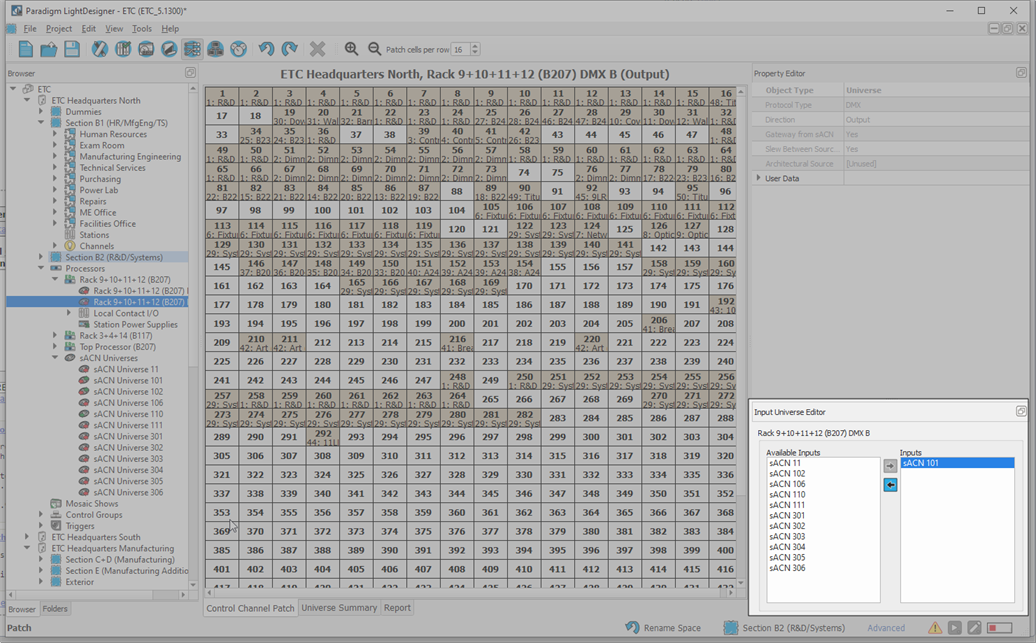Click the Delete (X) toolbar icon
The image size is (1036, 643).
coord(319,49)
